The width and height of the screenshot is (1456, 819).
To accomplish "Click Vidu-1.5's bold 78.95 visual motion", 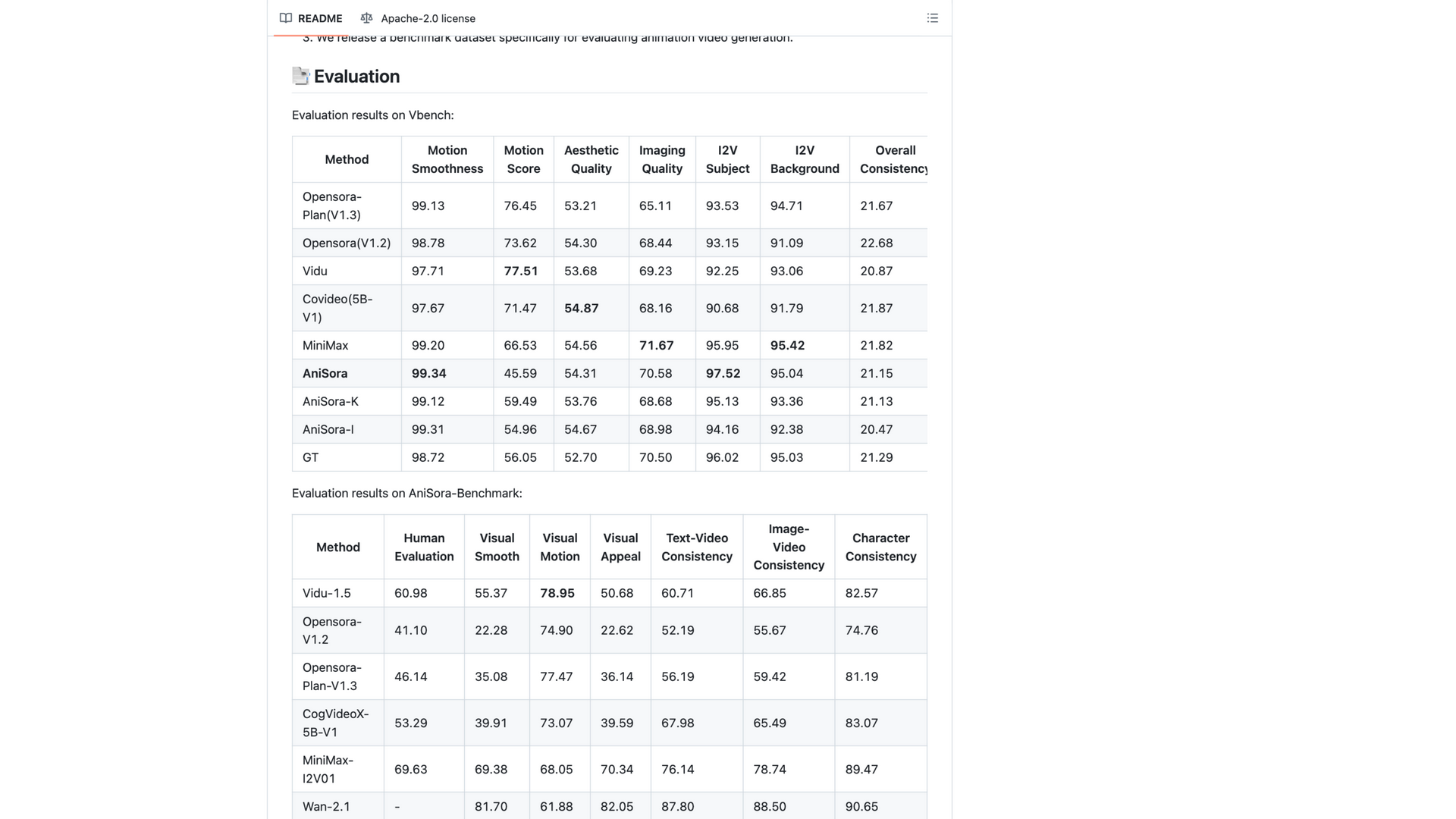I will tap(557, 594).
